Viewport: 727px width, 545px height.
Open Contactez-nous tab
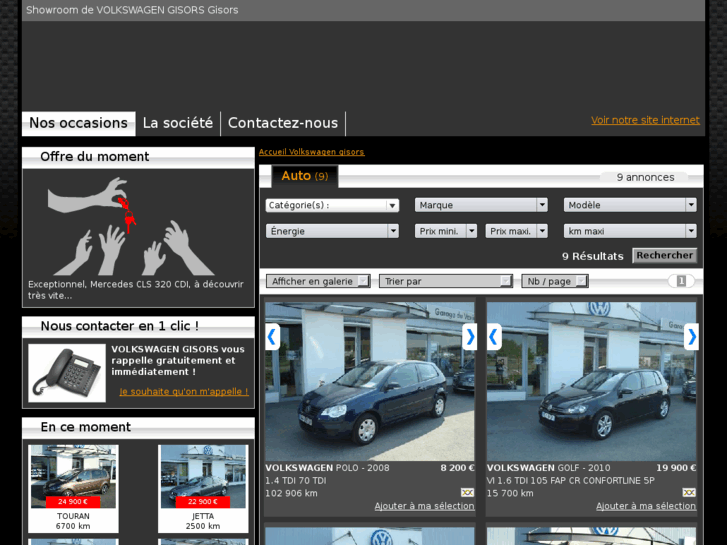pyautogui.click(x=283, y=123)
